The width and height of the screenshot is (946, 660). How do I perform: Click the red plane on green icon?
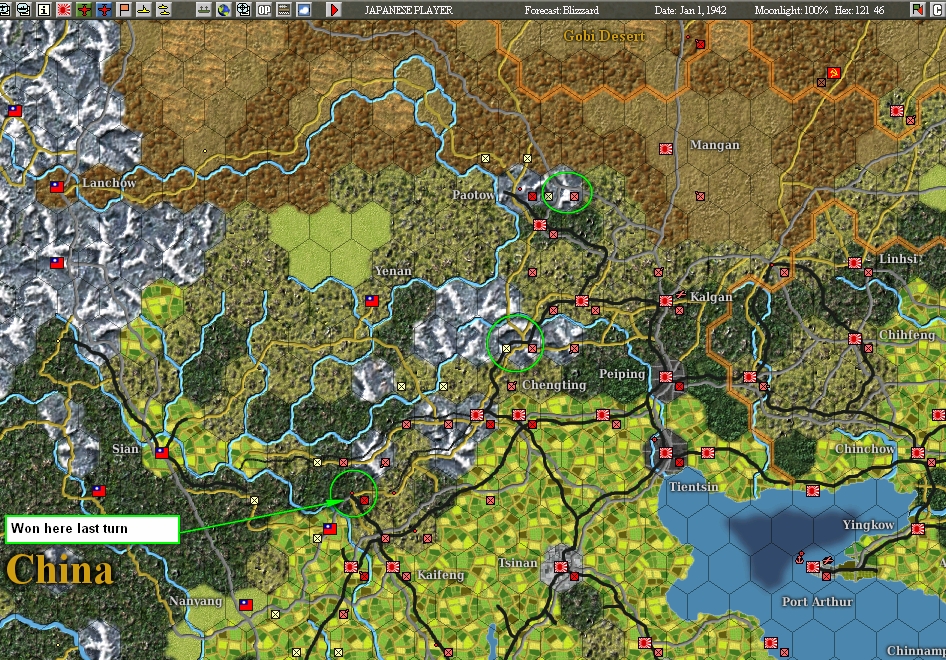84,10
